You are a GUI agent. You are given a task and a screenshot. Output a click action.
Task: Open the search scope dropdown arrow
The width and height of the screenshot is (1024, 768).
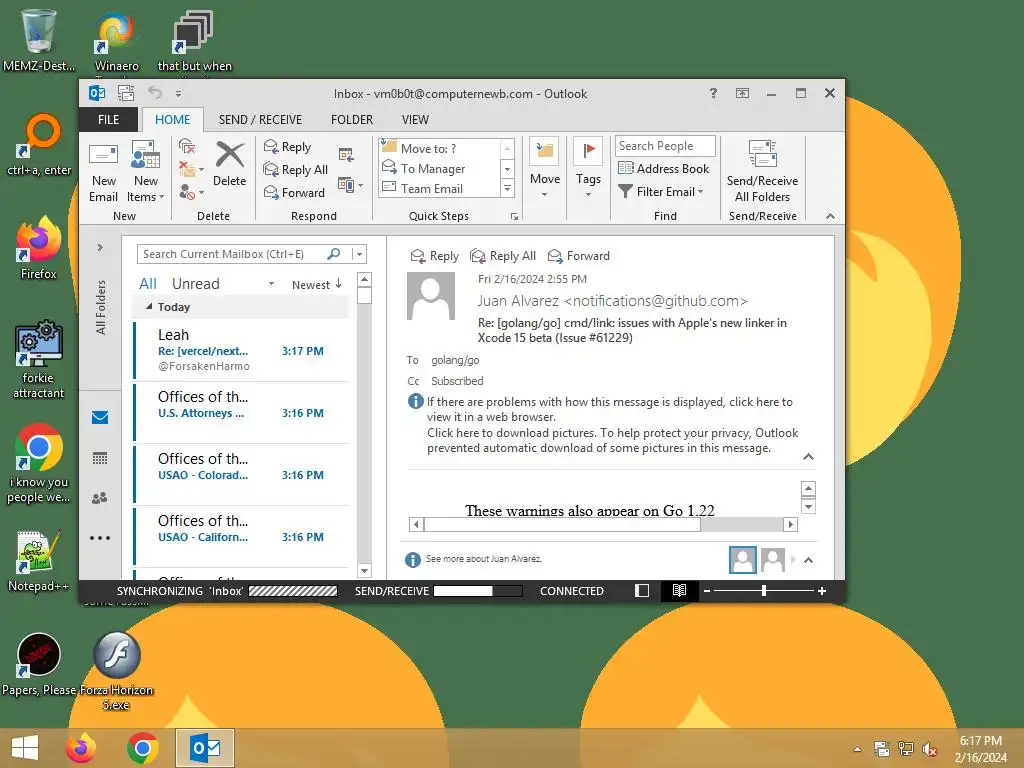tap(359, 254)
